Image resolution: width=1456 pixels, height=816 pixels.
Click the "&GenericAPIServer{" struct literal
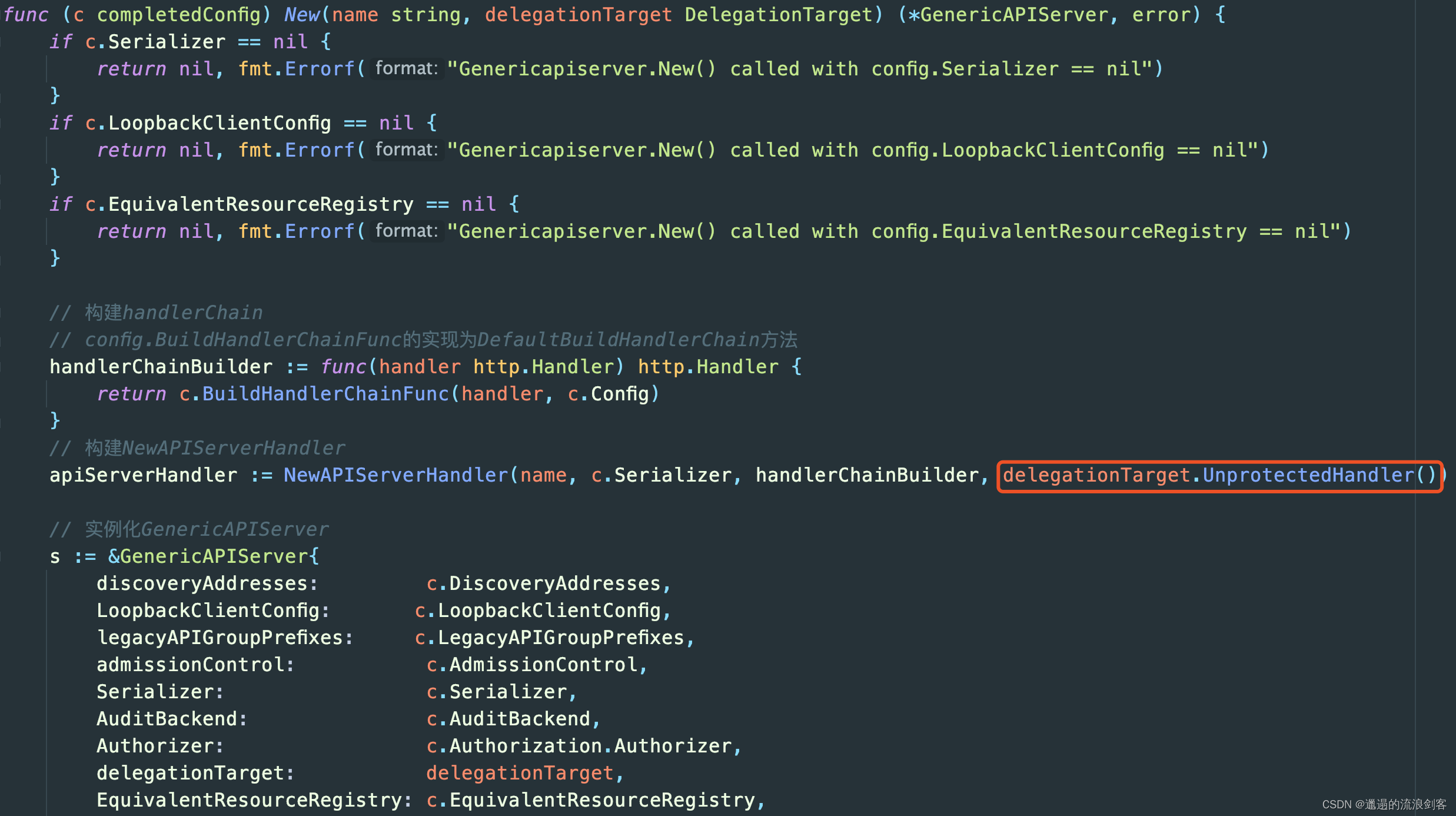(214, 556)
